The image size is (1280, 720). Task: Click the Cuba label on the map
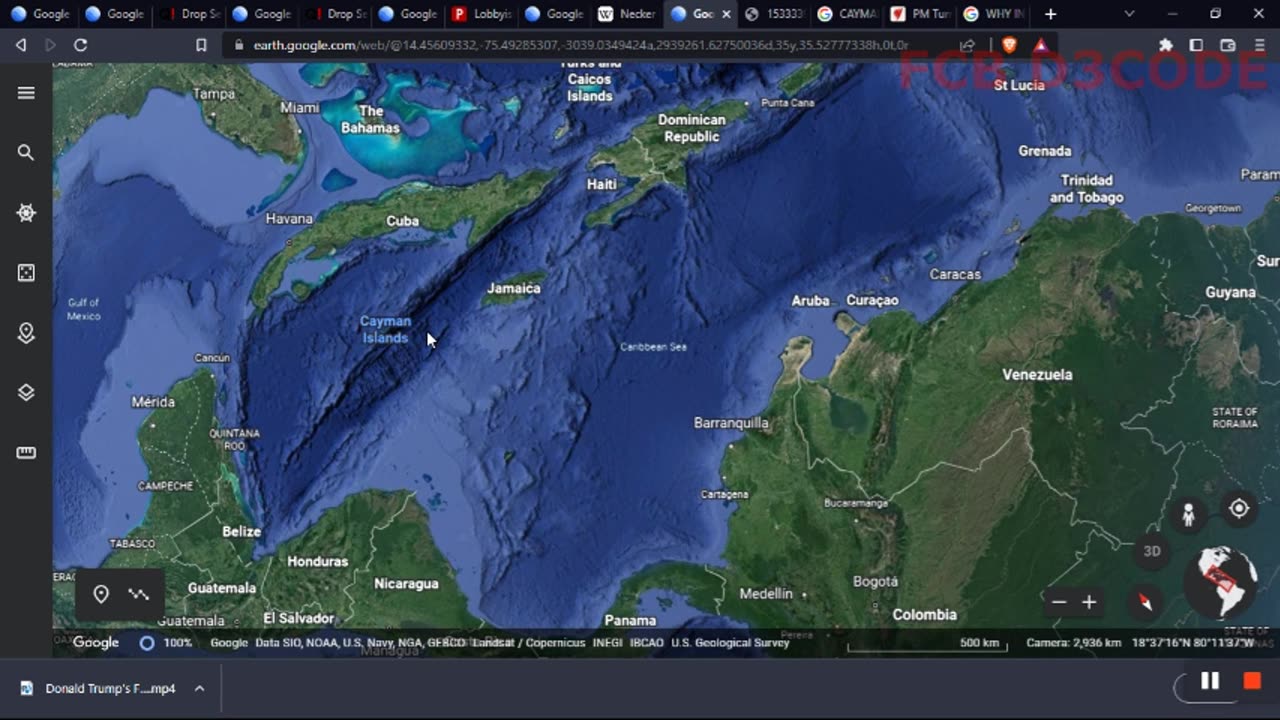tap(403, 221)
